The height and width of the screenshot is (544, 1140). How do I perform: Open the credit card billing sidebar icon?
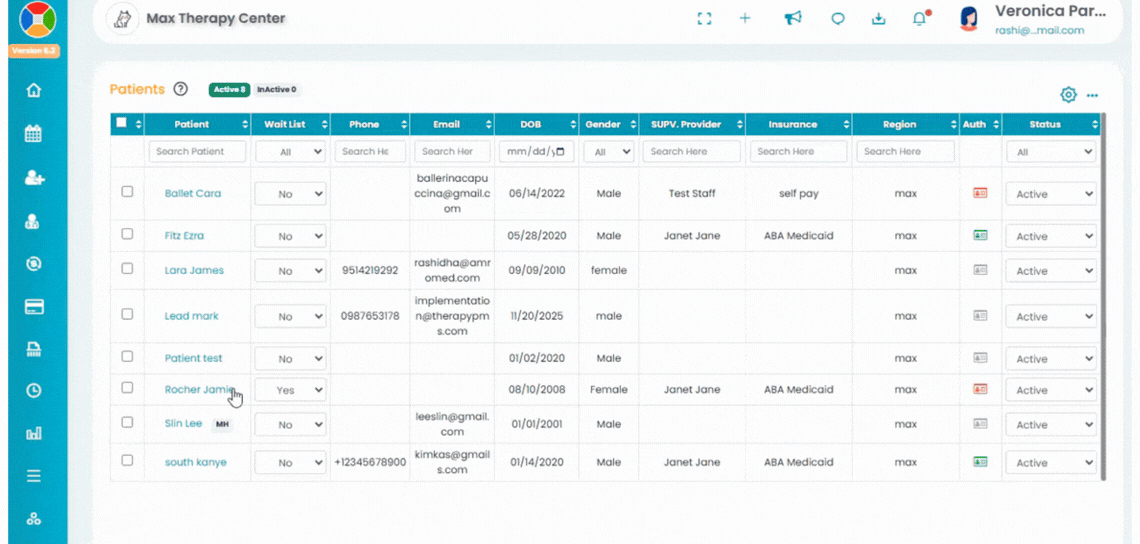coord(33,307)
